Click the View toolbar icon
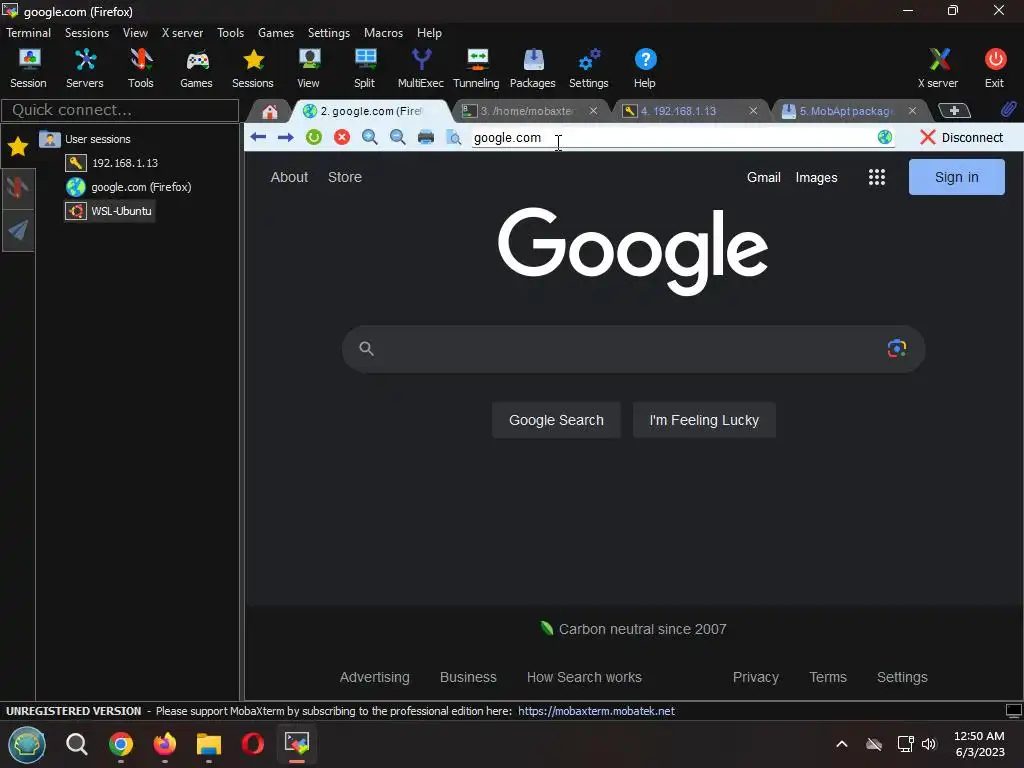Viewport: 1024px width, 768px height. pyautogui.click(x=309, y=68)
